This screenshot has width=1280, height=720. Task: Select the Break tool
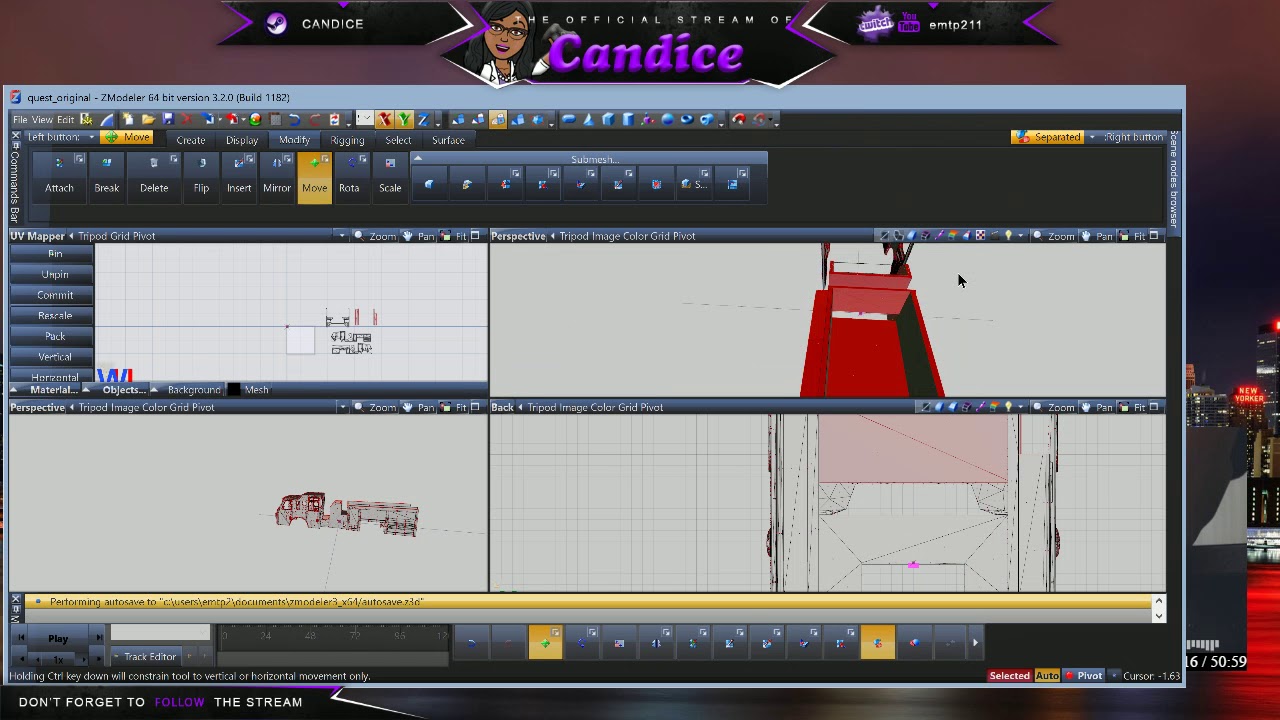click(106, 176)
